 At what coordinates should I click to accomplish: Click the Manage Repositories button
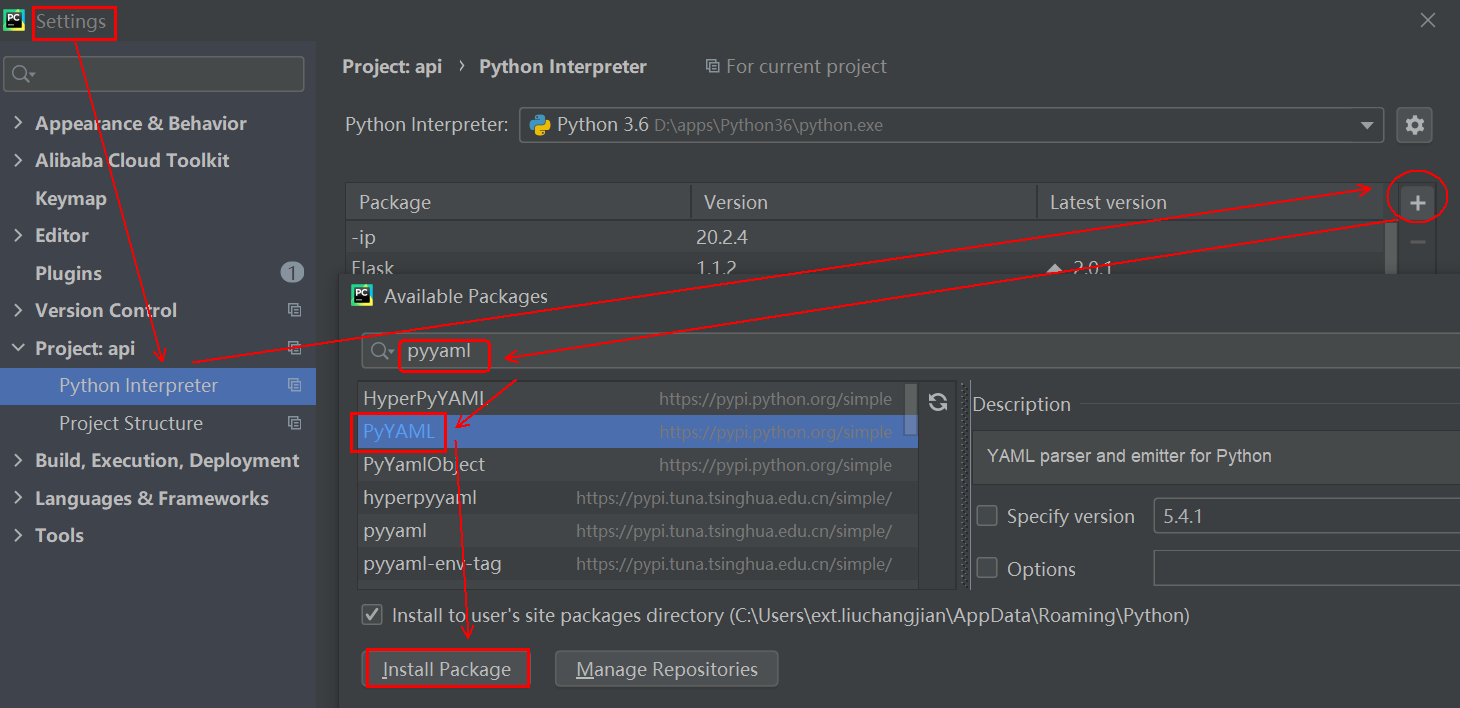[666, 669]
